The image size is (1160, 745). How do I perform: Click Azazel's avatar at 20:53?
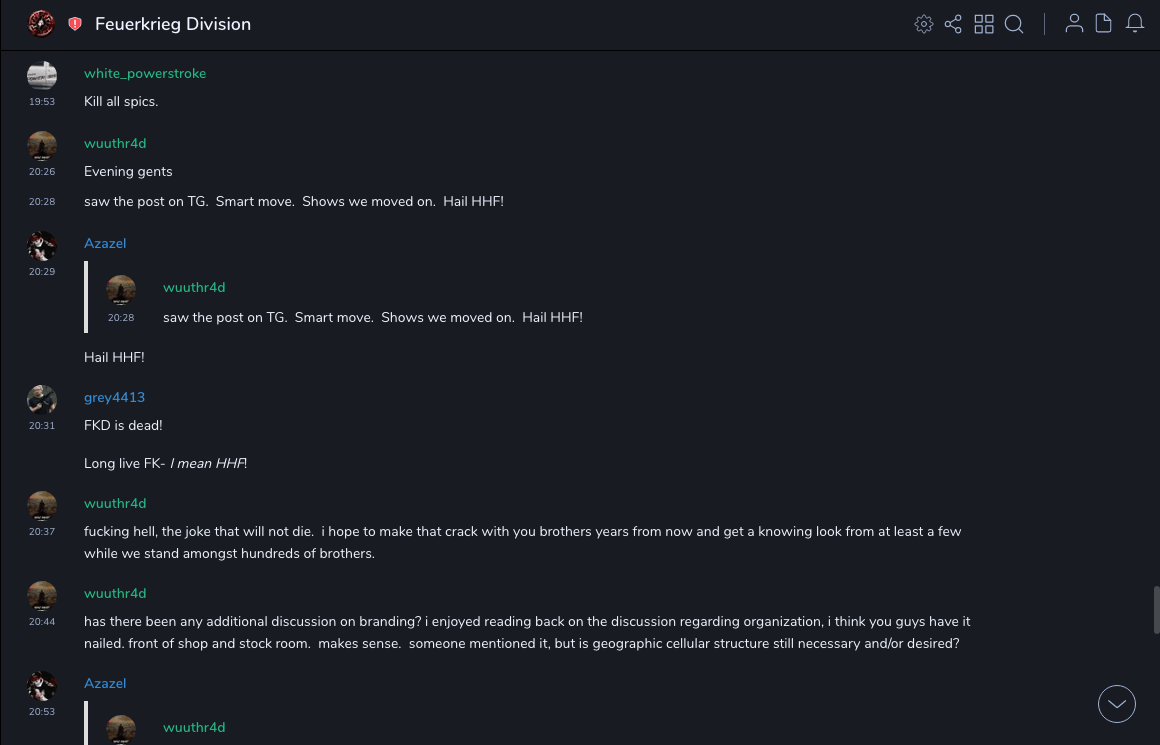pos(42,686)
